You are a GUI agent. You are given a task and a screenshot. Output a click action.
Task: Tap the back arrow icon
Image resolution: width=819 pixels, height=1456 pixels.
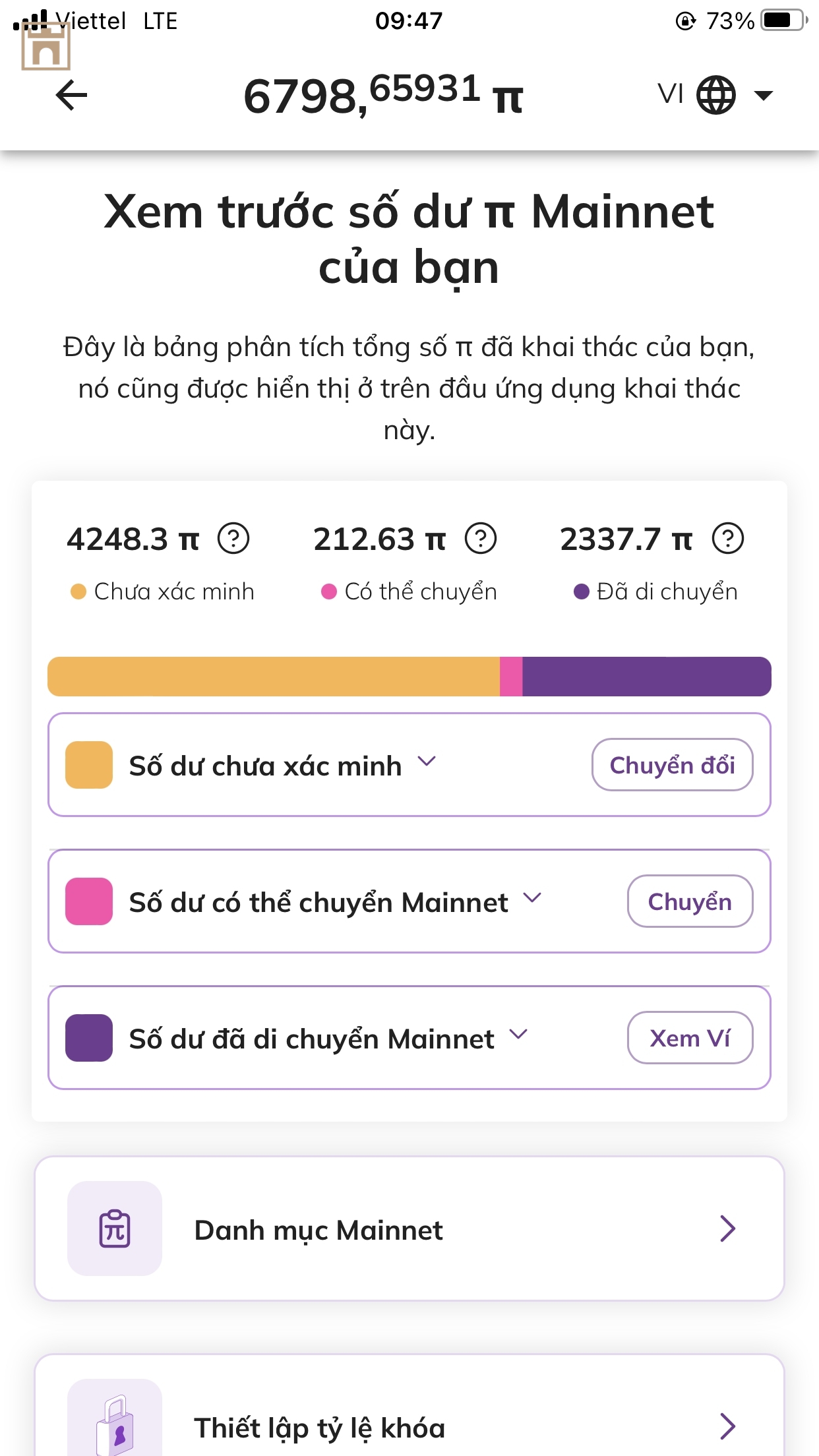click(72, 96)
